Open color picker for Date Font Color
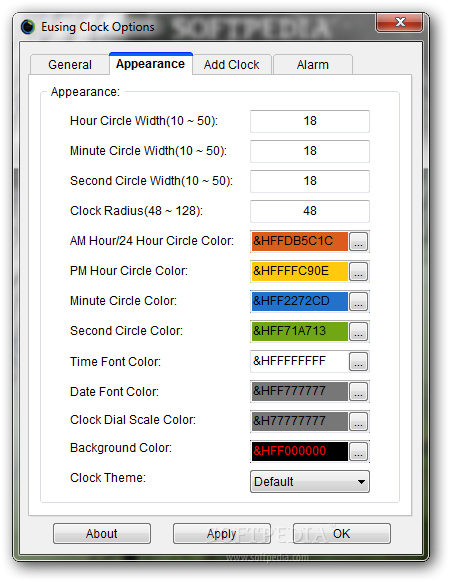450x582 pixels. (x=358, y=392)
